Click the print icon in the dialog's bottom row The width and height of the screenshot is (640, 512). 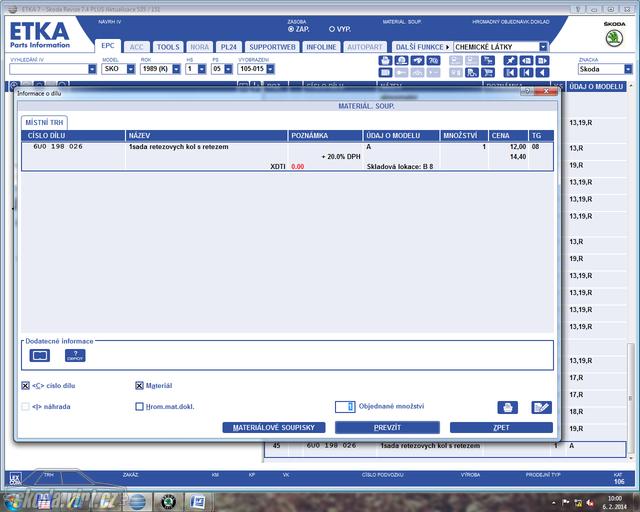507,407
